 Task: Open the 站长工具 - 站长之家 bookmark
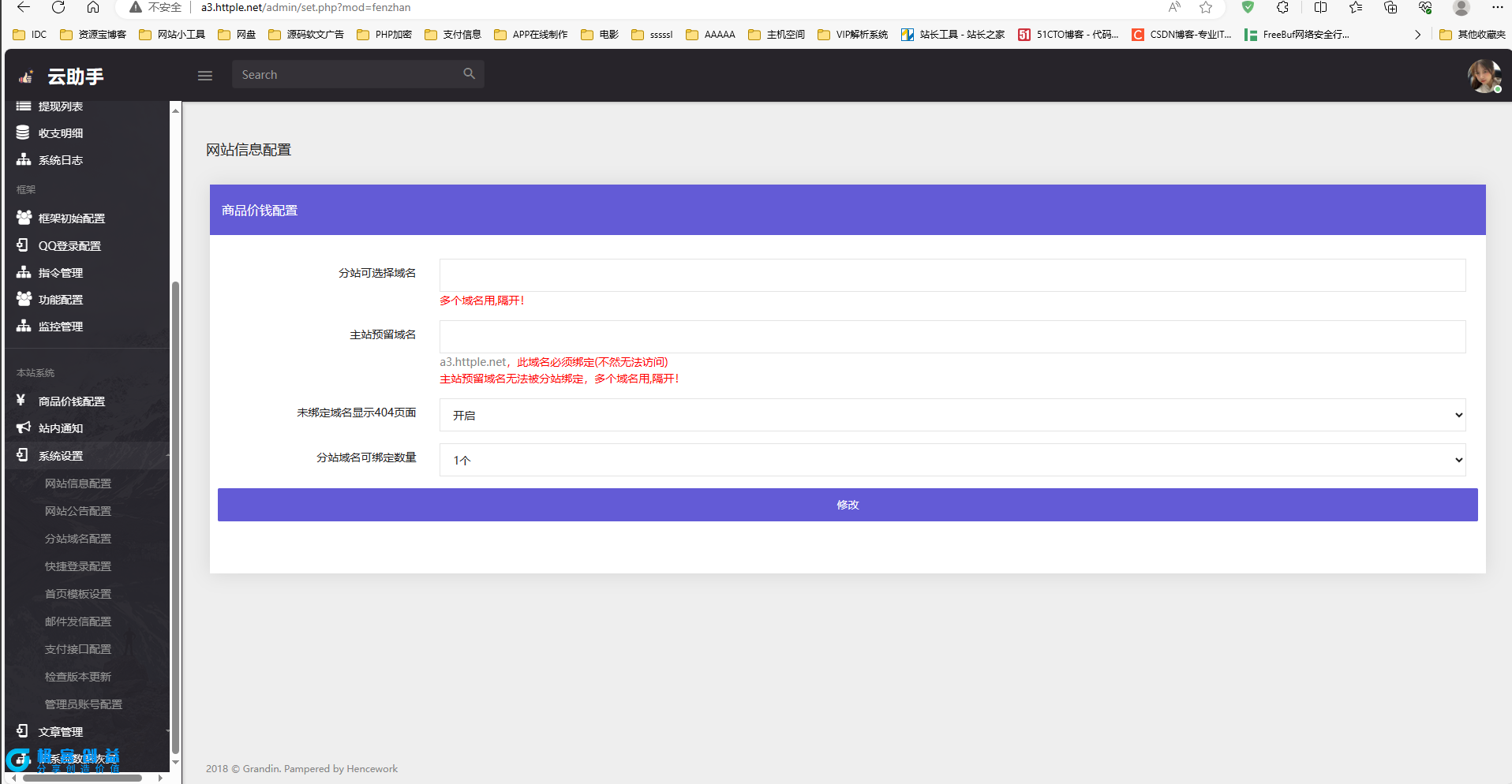tap(953, 35)
